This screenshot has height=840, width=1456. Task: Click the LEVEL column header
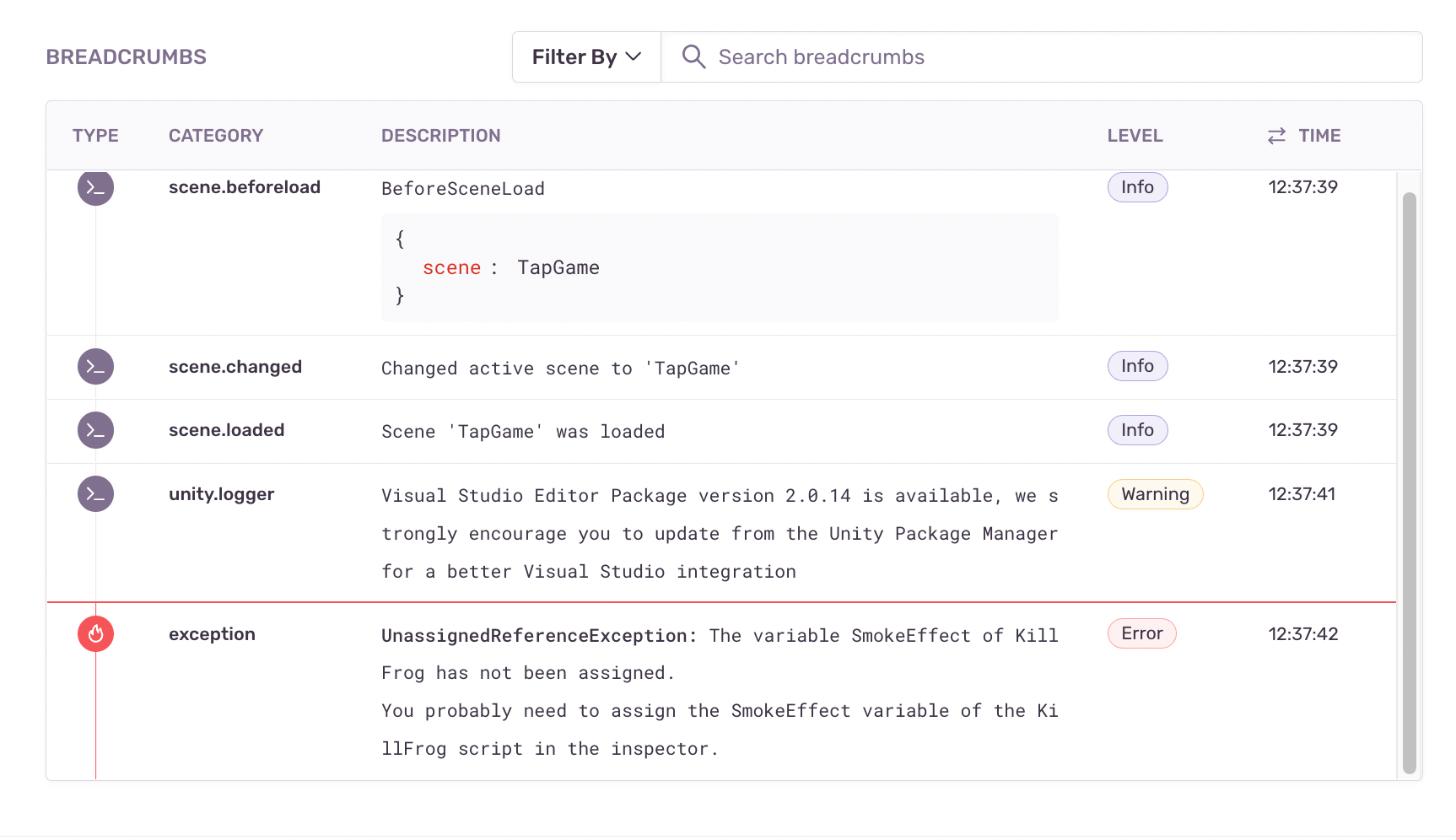tap(1135, 136)
